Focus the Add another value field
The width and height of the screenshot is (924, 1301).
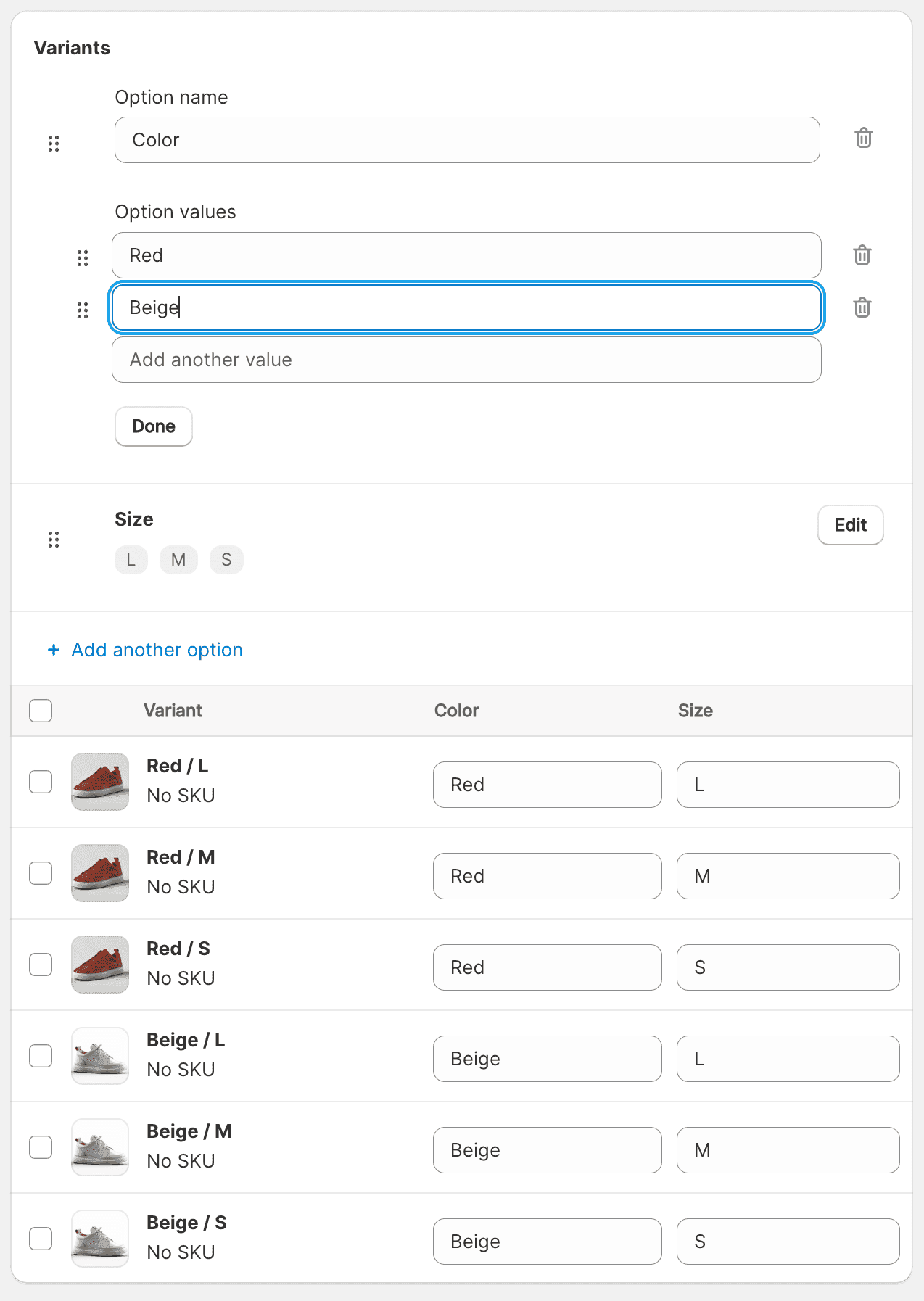click(466, 360)
